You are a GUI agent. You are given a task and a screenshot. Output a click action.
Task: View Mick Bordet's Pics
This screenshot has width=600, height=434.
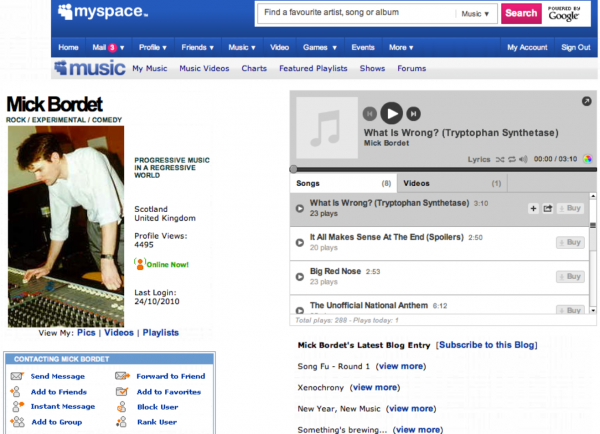click(x=86, y=333)
